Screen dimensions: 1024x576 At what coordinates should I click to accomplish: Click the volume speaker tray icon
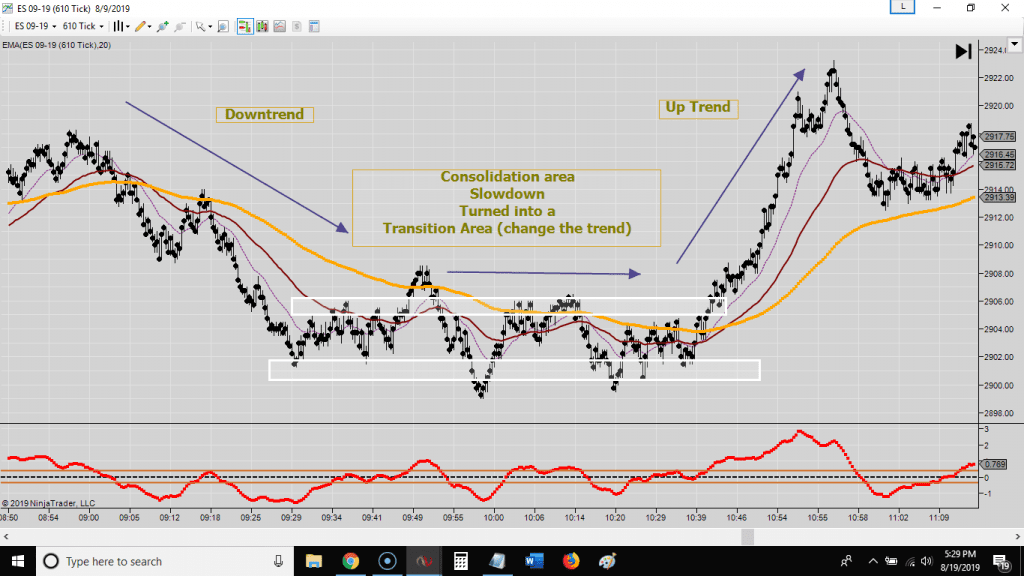tap(927, 561)
